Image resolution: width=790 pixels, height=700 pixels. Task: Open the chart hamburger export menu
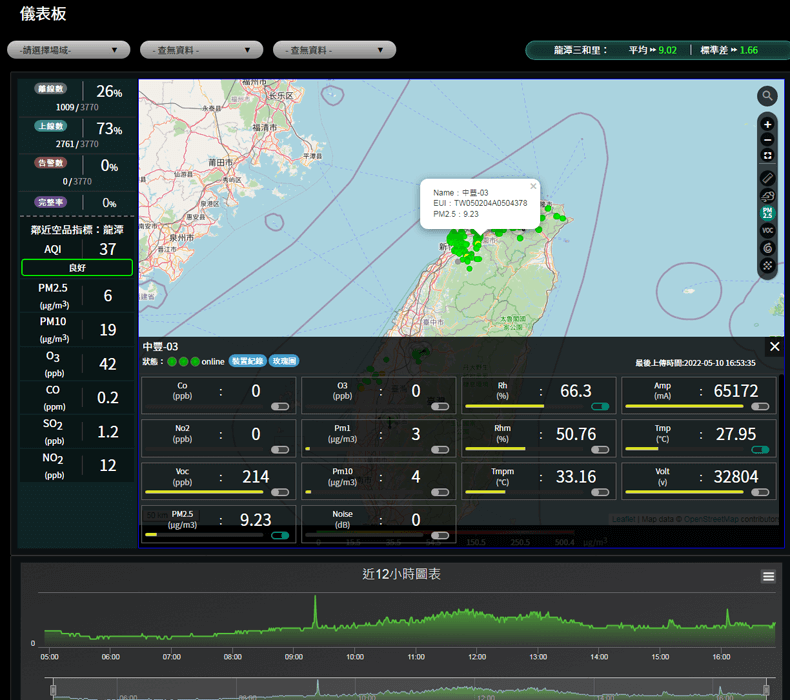pyautogui.click(x=768, y=576)
